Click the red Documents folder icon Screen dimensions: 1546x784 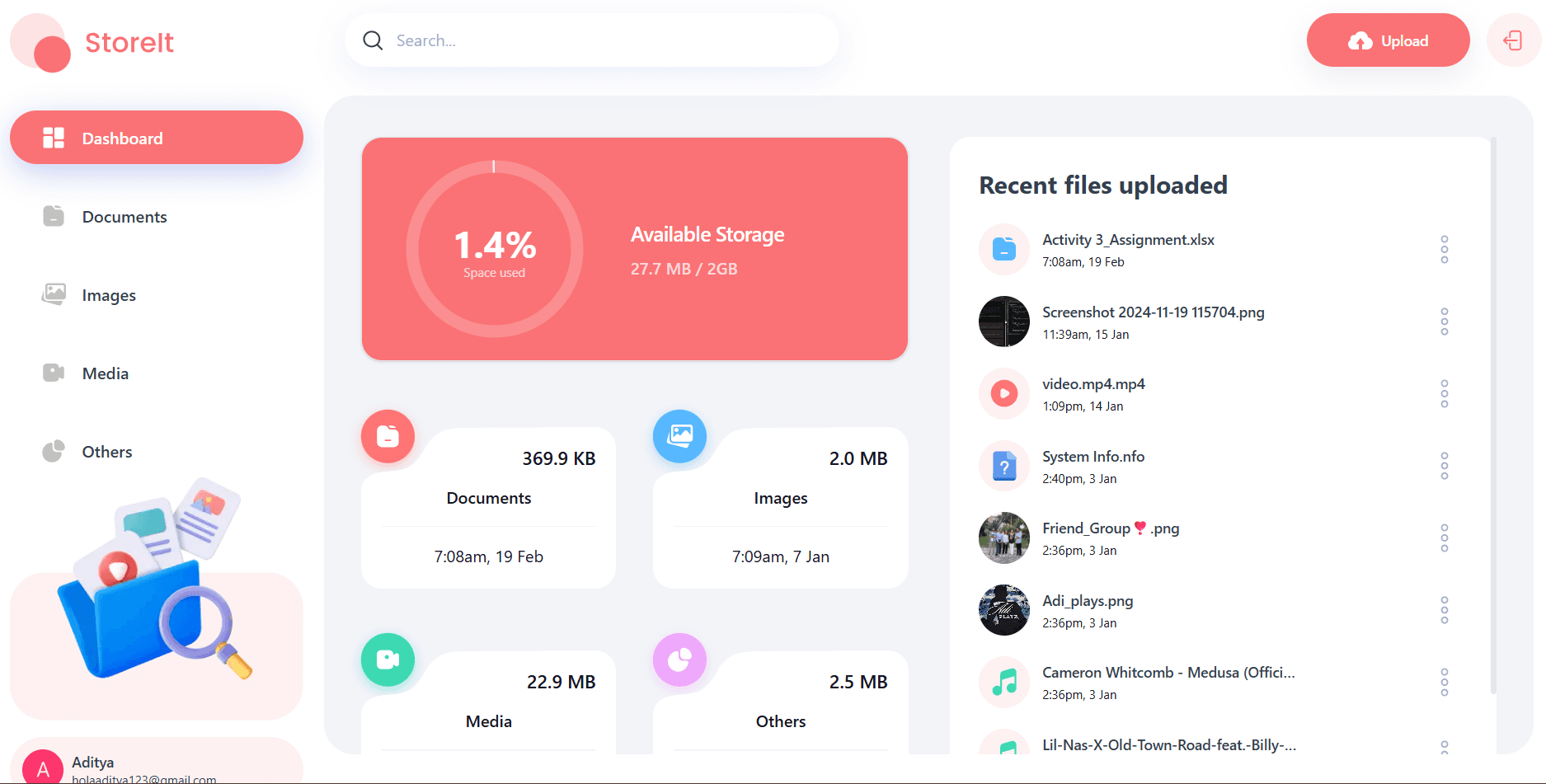(x=388, y=436)
